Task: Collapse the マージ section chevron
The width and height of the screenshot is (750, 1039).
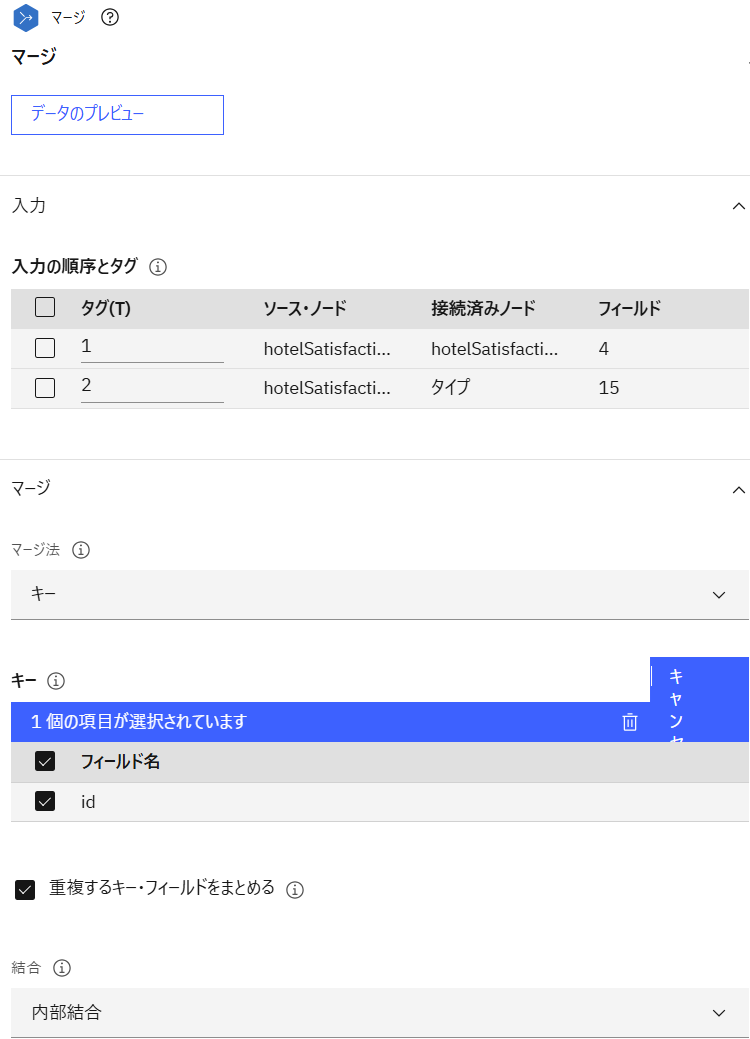Action: (x=738, y=490)
